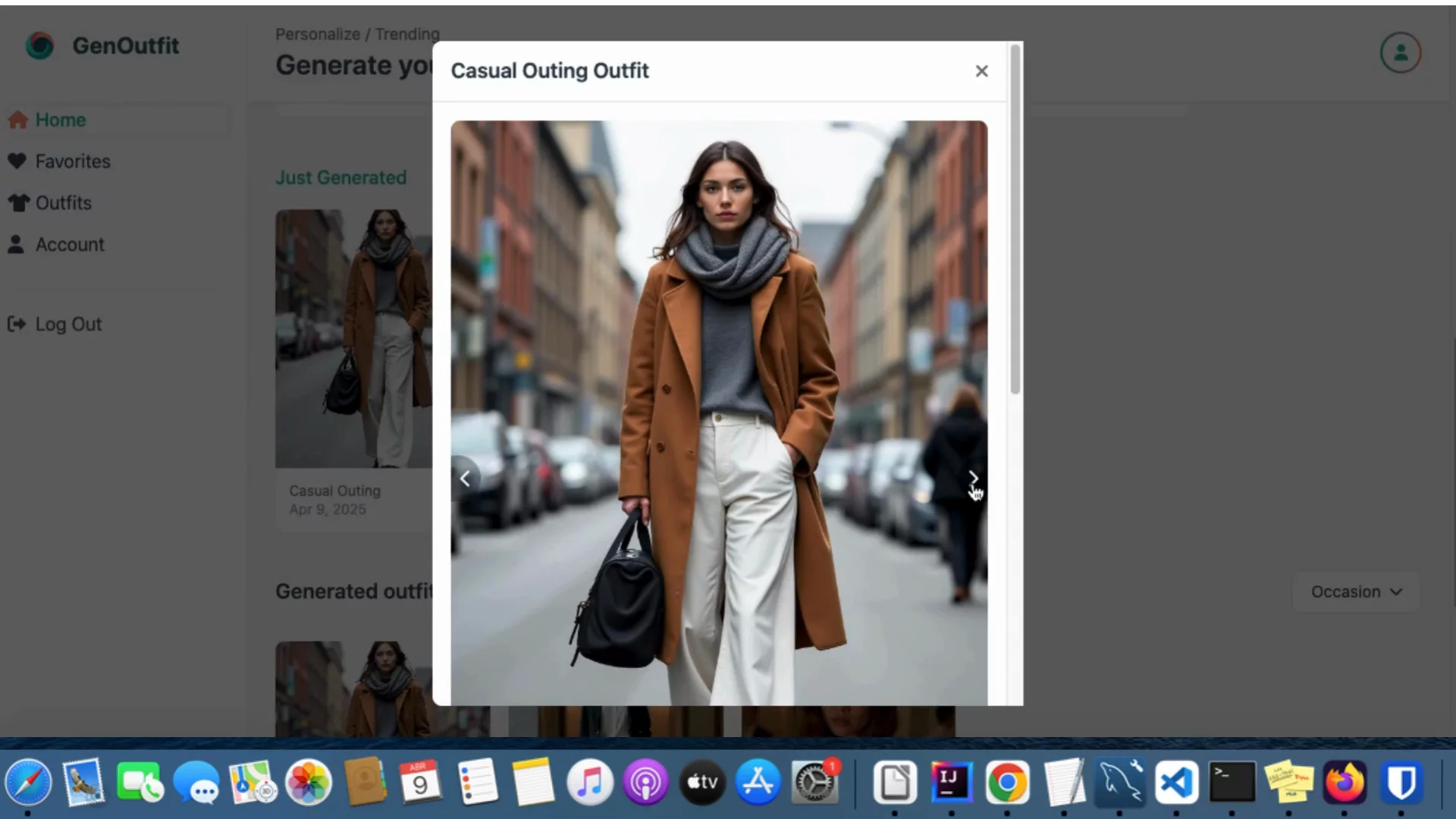Viewport: 1456px width, 819px height.
Task: Click the large outfit photo in dialog
Action: pos(719,413)
